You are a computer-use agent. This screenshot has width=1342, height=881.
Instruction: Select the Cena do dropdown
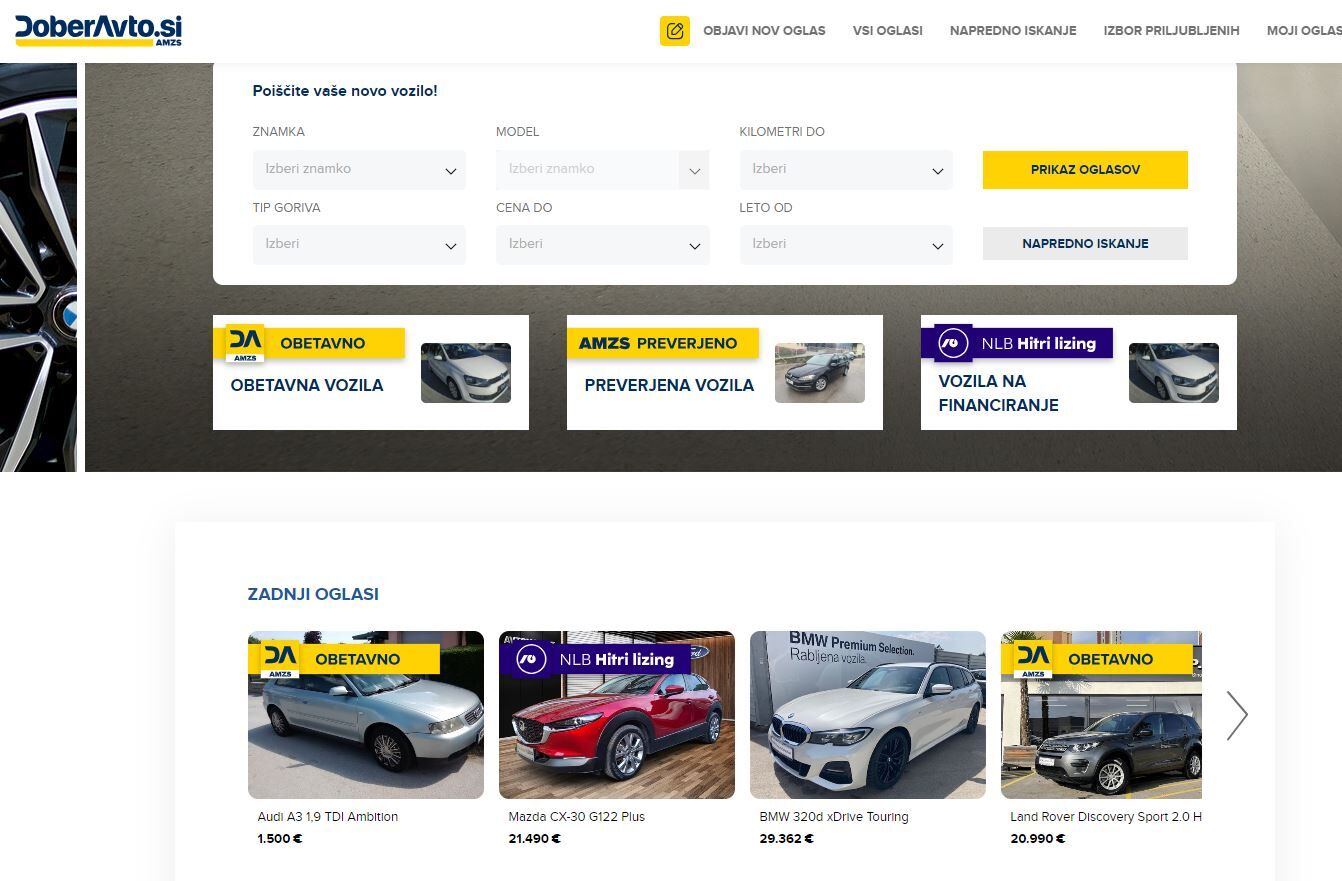[602, 245]
